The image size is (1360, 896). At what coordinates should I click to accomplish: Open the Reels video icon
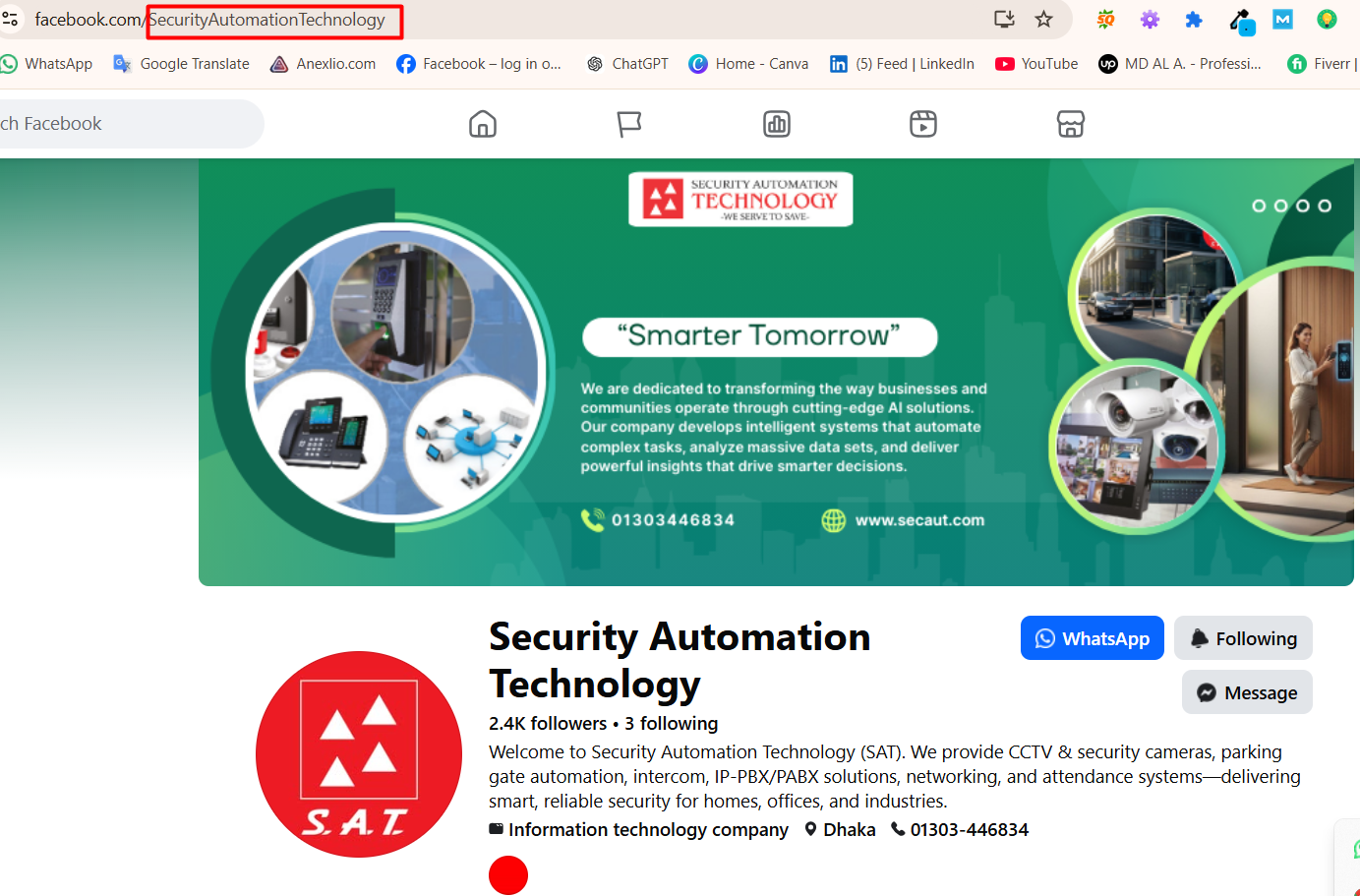coord(923,124)
